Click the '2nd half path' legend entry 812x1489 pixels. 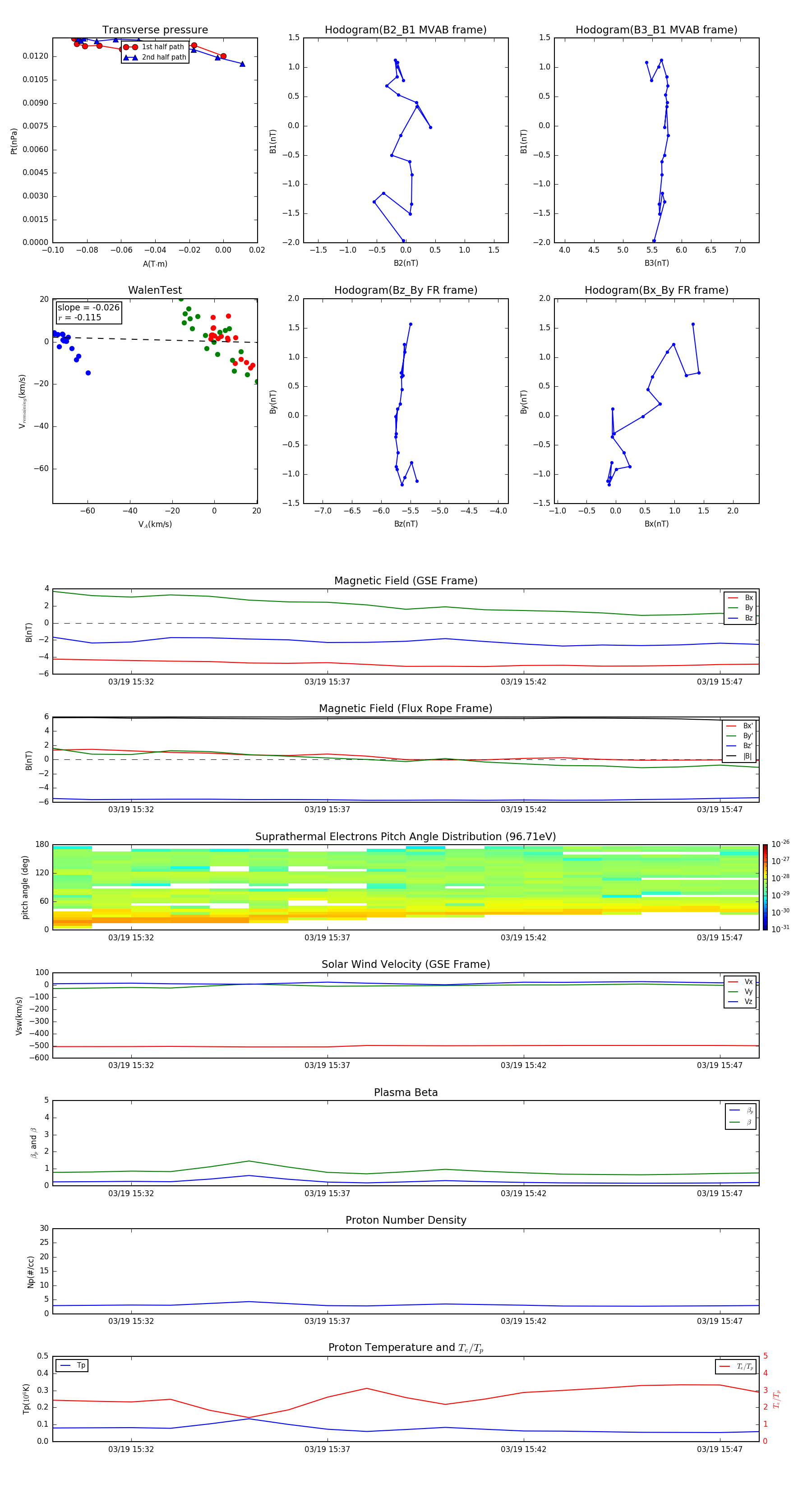tap(155, 57)
